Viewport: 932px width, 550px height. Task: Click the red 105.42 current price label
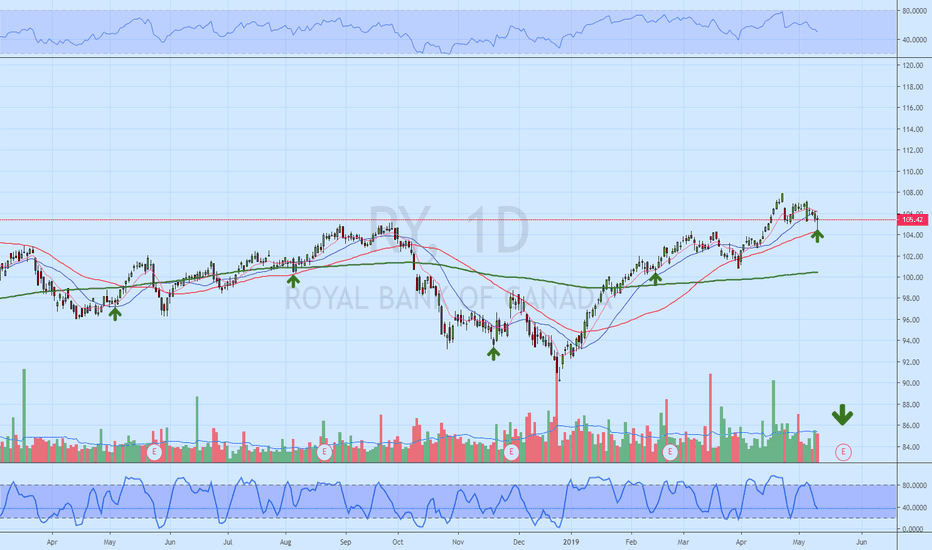[x=912, y=220]
